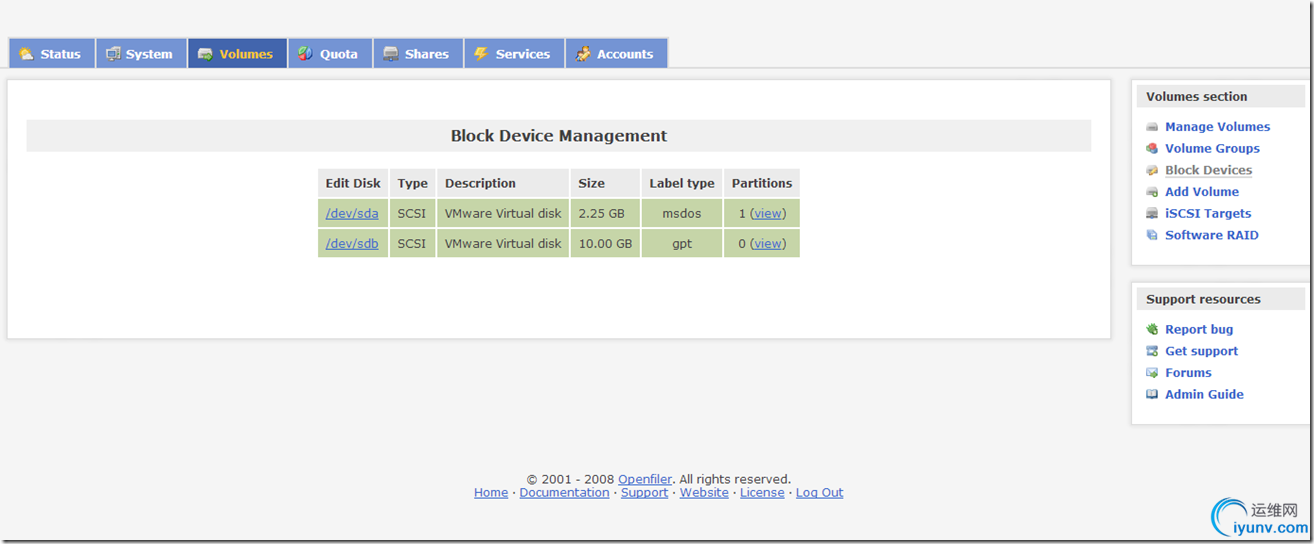Click the iSCSI Targets sidebar icon
1314x544 pixels.
tap(1152, 214)
